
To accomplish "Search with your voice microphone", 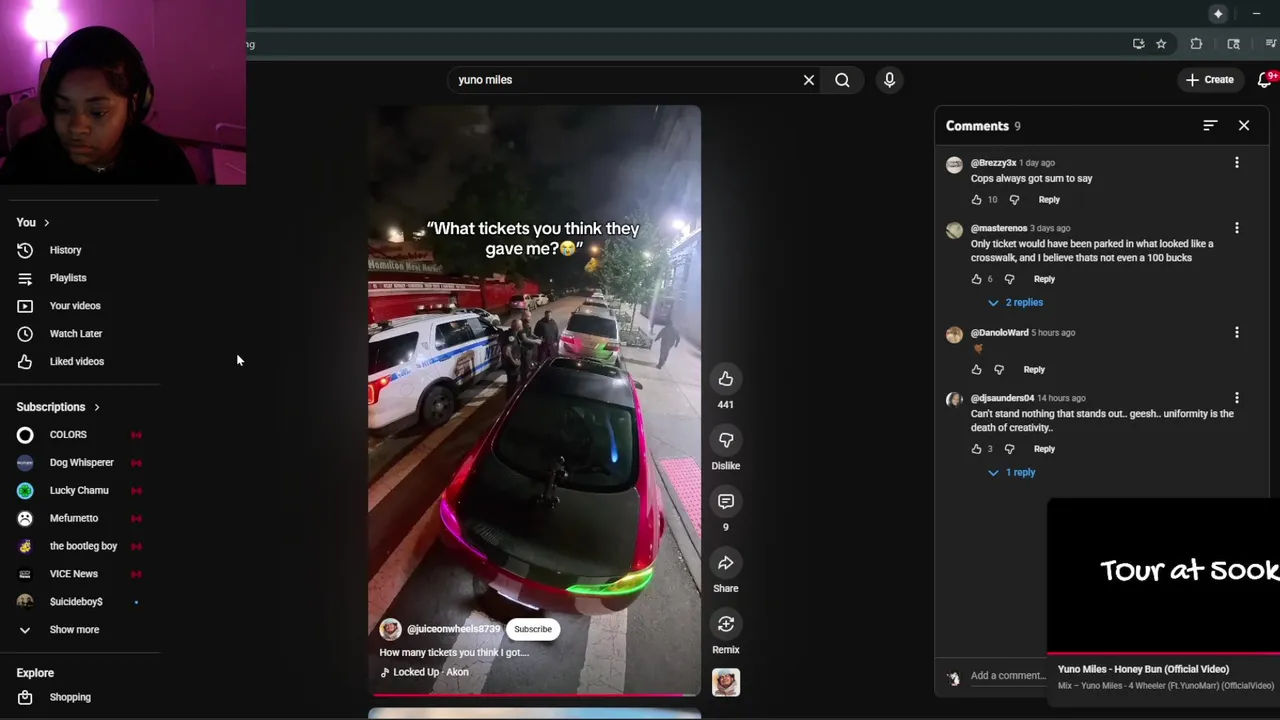I will 889,80.
